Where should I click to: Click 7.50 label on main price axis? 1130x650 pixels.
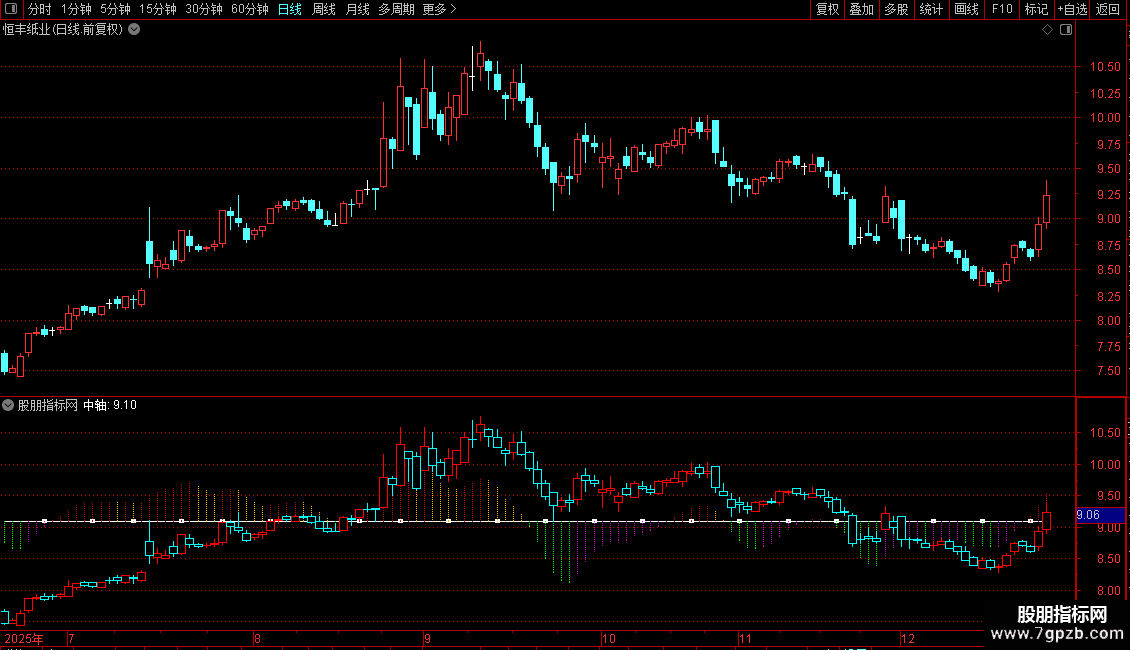[x=1108, y=370]
